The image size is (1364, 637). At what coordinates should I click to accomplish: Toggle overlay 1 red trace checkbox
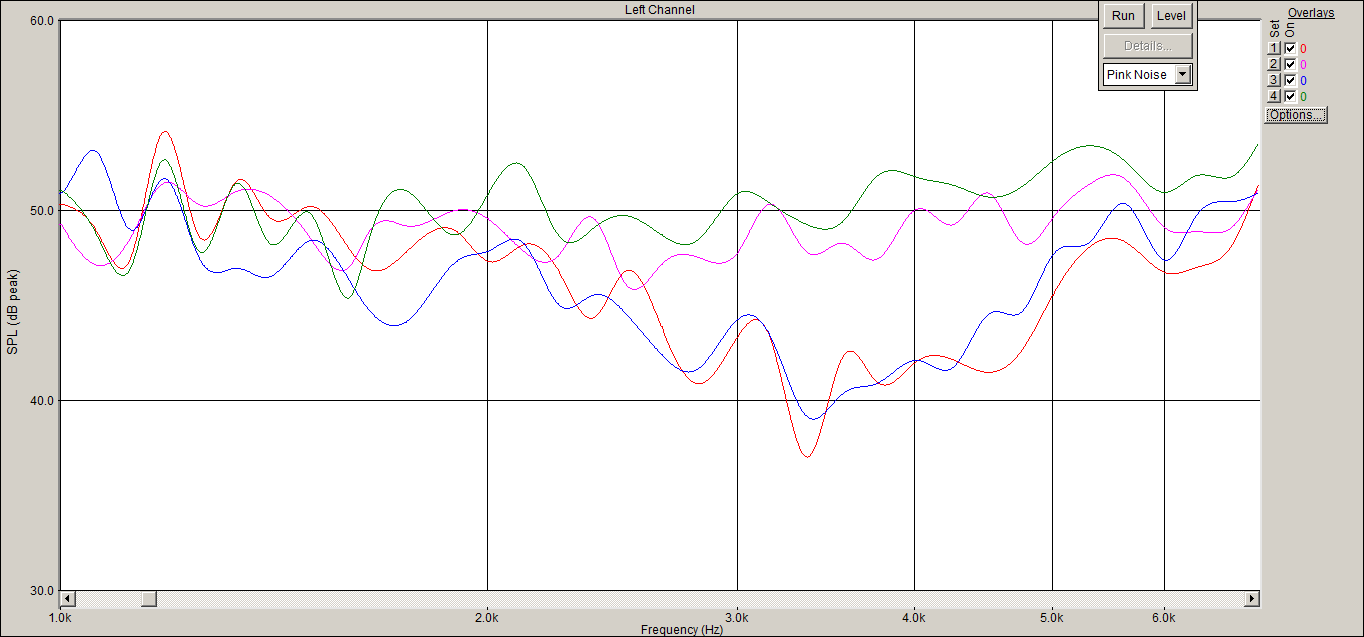[1290, 48]
